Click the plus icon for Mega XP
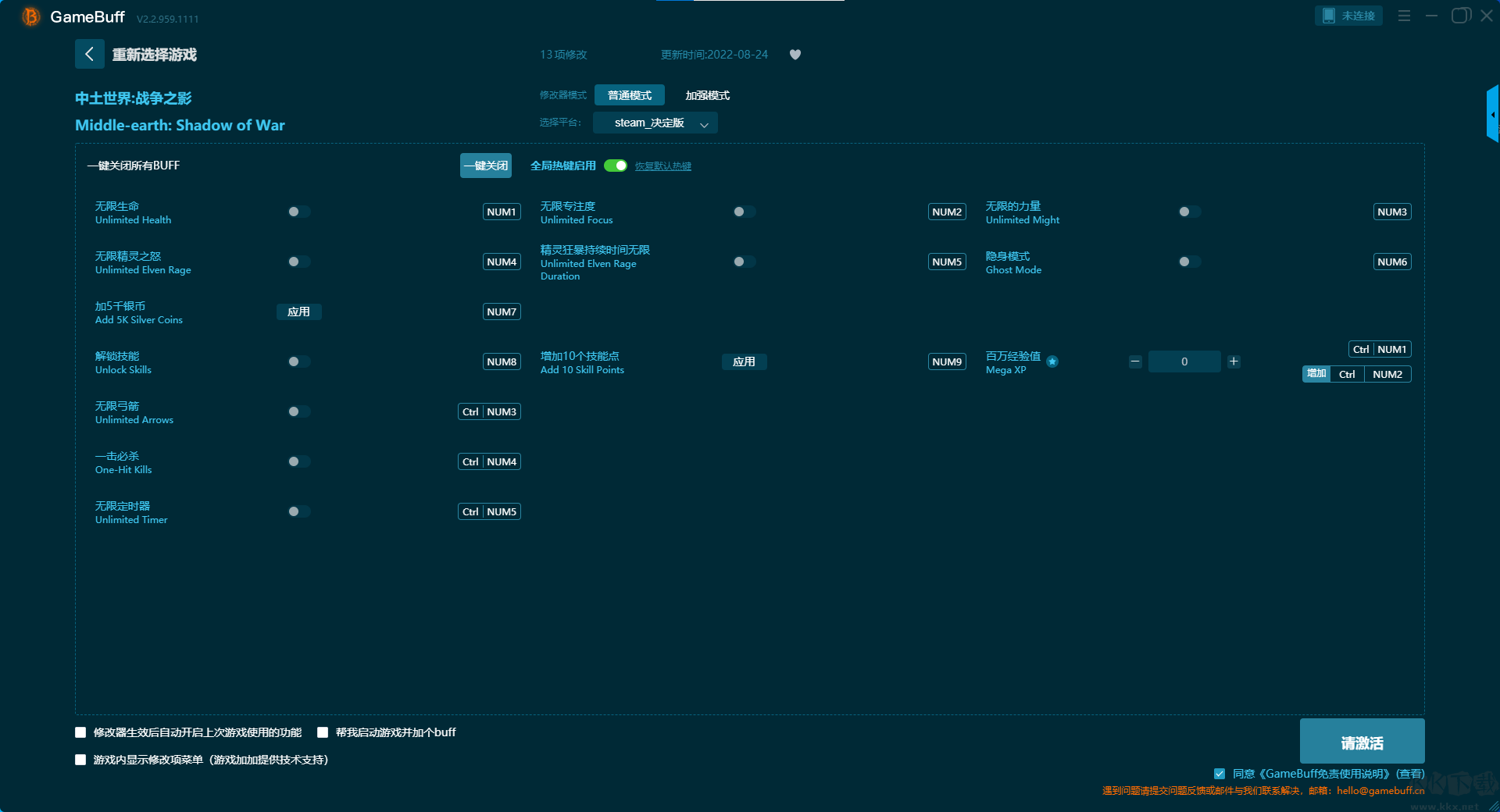This screenshot has height=812, width=1500. pos(1234,361)
